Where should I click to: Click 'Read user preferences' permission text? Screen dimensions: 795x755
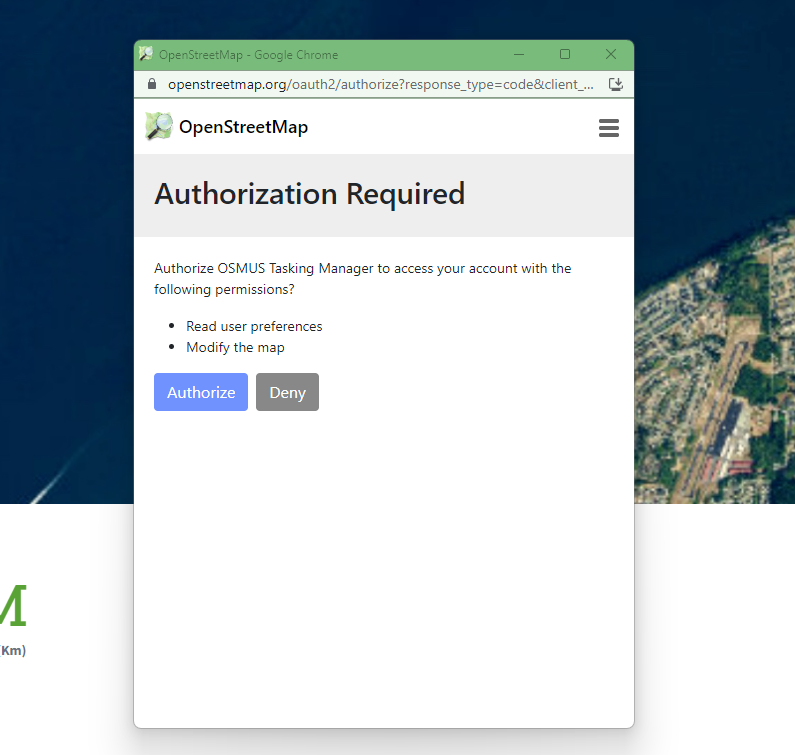(254, 326)
